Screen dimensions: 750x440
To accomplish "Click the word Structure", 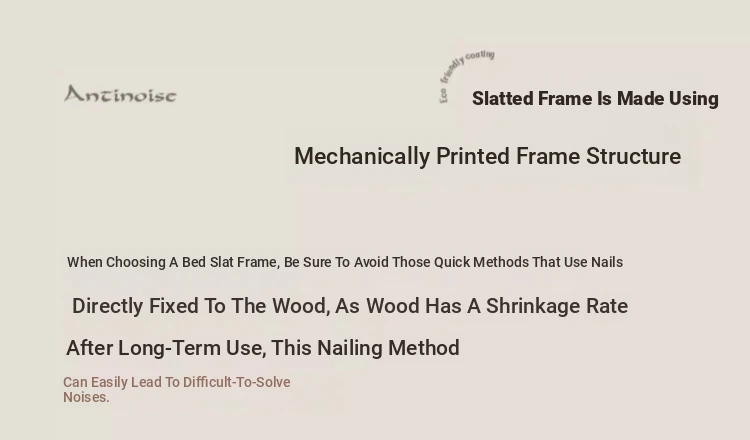I will pos(633,156).
